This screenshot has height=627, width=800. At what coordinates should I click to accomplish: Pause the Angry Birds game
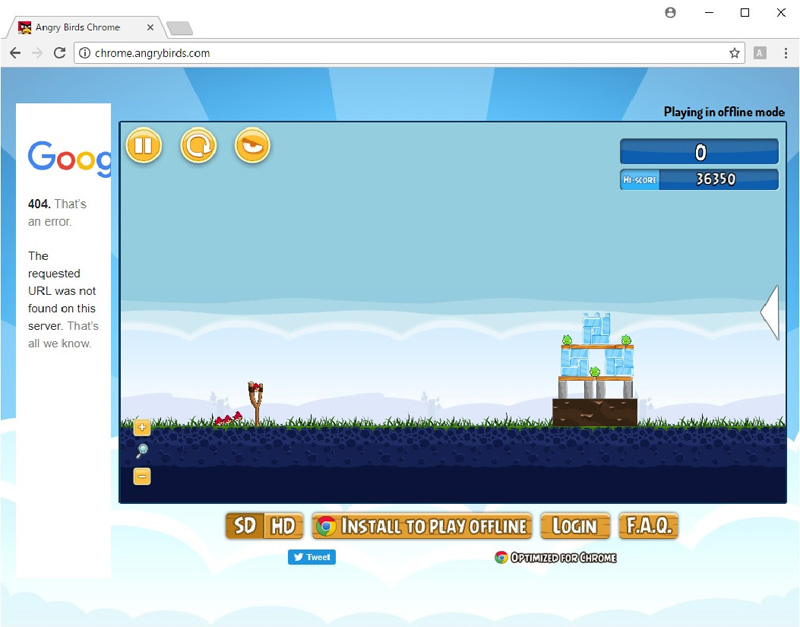coord(144,145)
